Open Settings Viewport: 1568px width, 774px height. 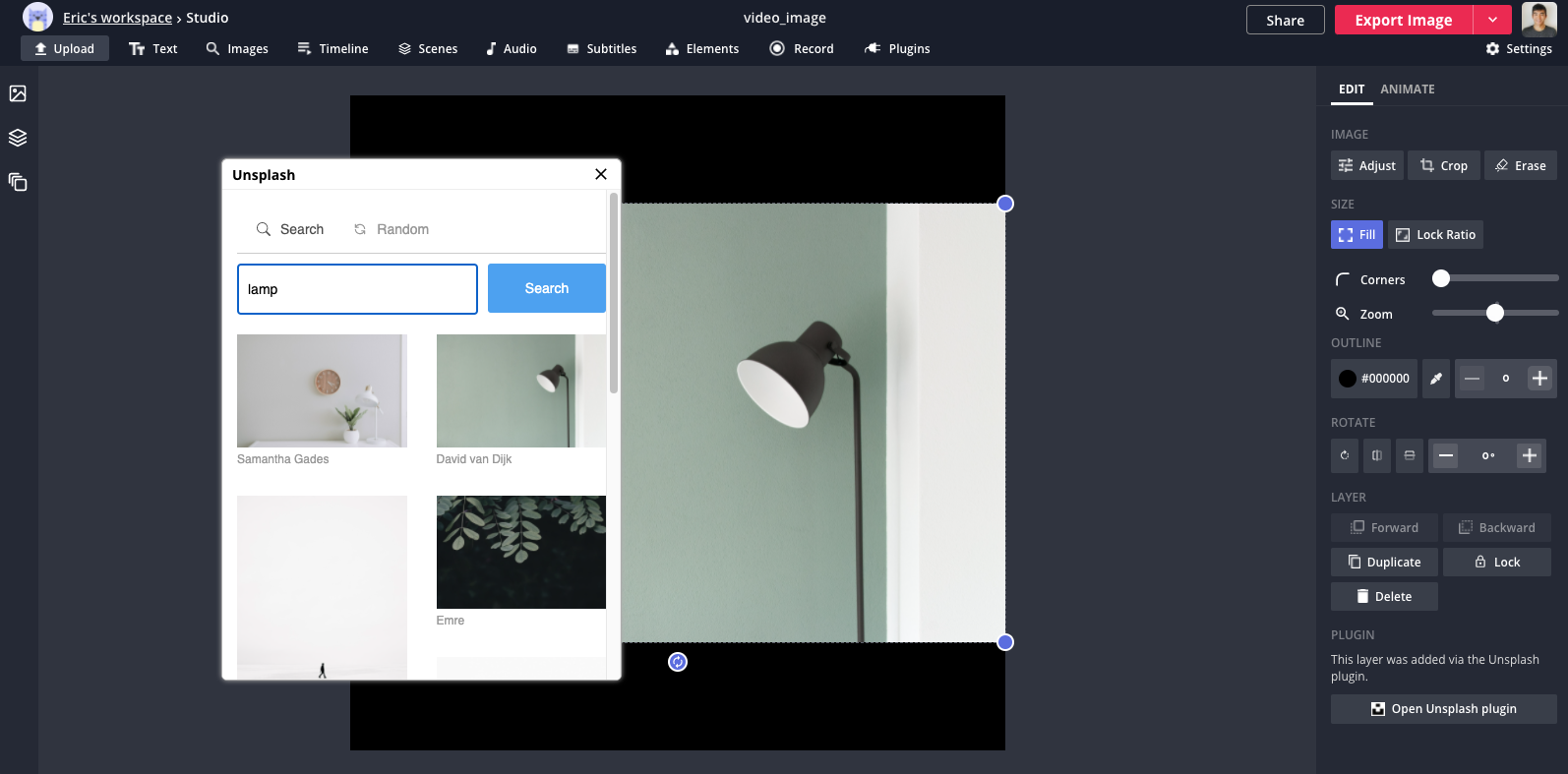tap(1519, 48)
